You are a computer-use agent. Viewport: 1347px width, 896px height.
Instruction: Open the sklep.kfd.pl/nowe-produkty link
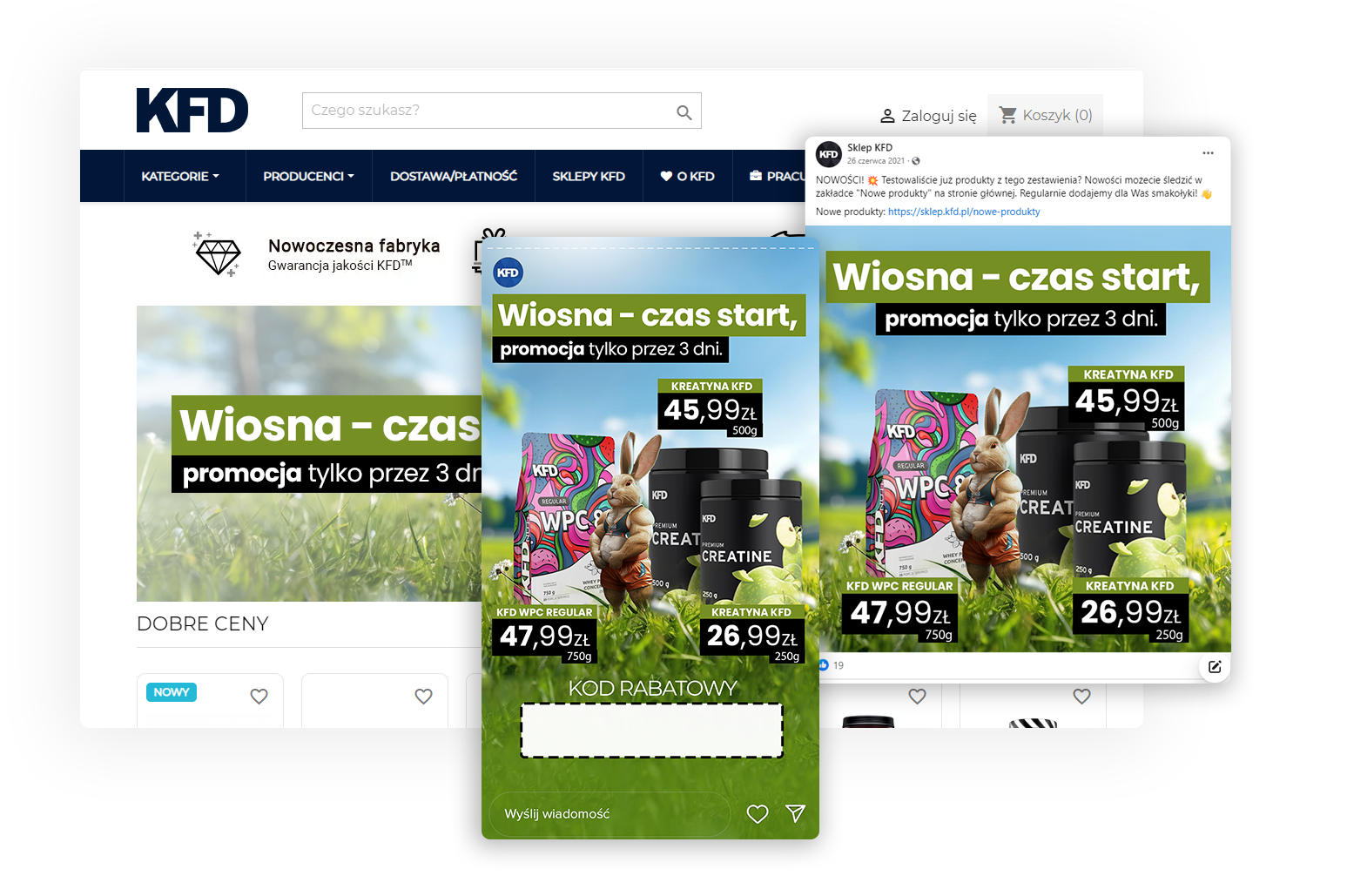pyautogui.click(x=963, y=212)
